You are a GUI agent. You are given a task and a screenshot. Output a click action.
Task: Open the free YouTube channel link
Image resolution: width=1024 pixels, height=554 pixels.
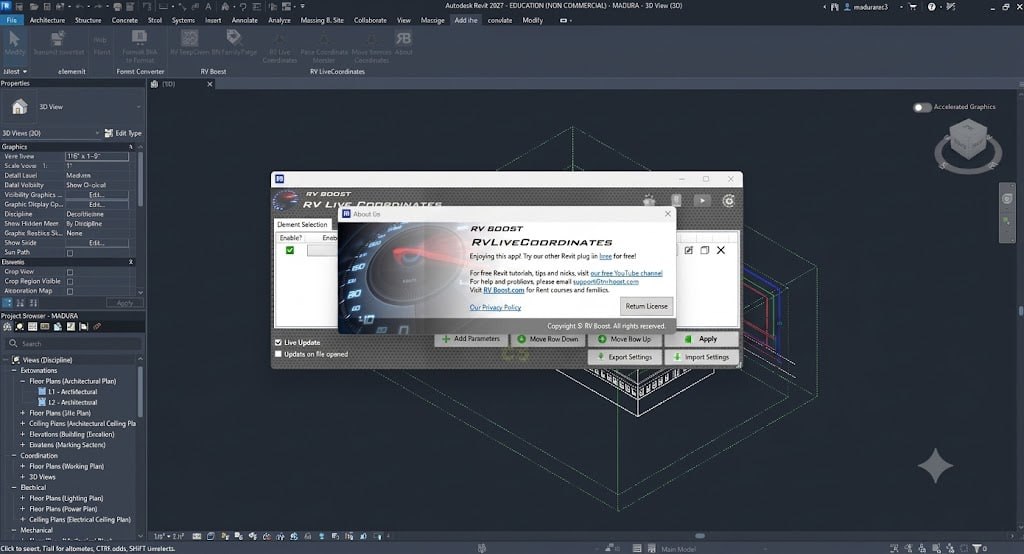[626, 273]
